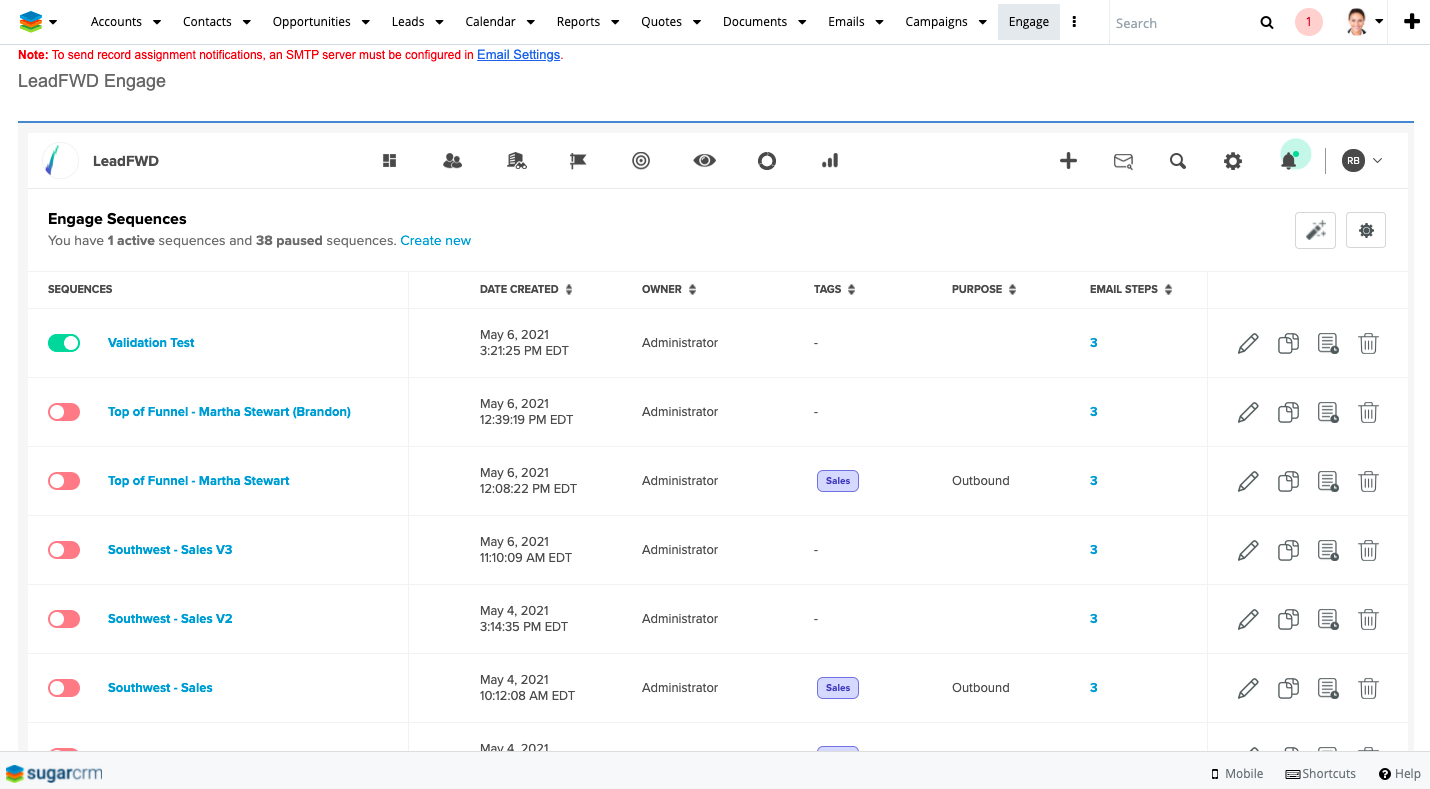Click the sequences settings gear button
Image resolution: width=1430 pixels, height=789 pixels.
[1366, 230]
